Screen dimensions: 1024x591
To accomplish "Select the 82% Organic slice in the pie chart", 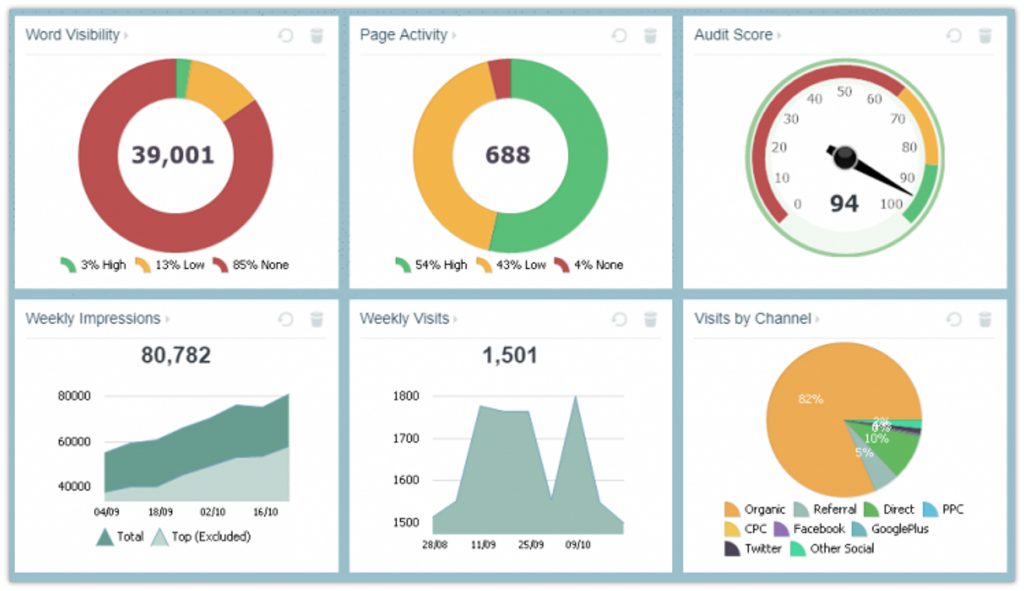I will pos(810,400).
